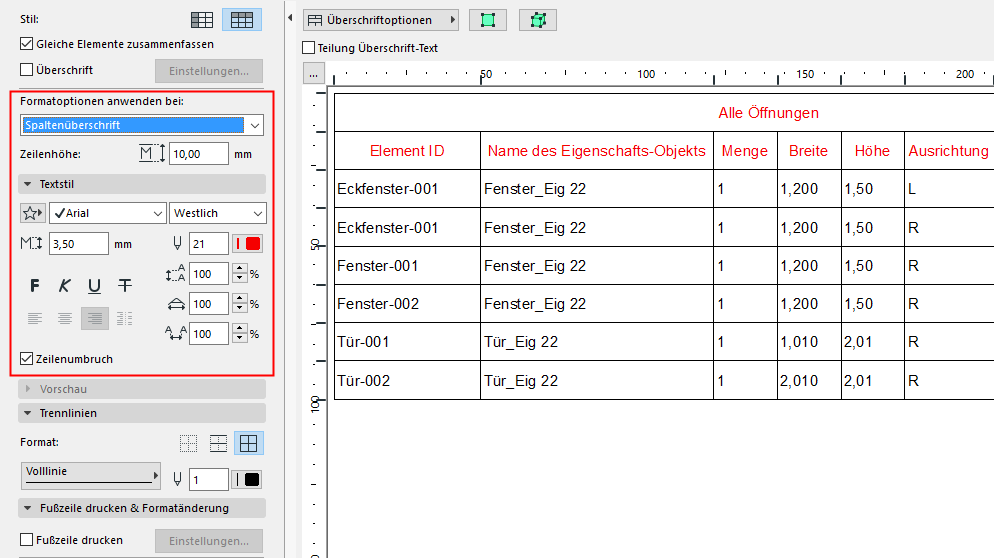Toggle bold F formatting
The height and width of the screenshot is (558, 994).
pos(34,286)
